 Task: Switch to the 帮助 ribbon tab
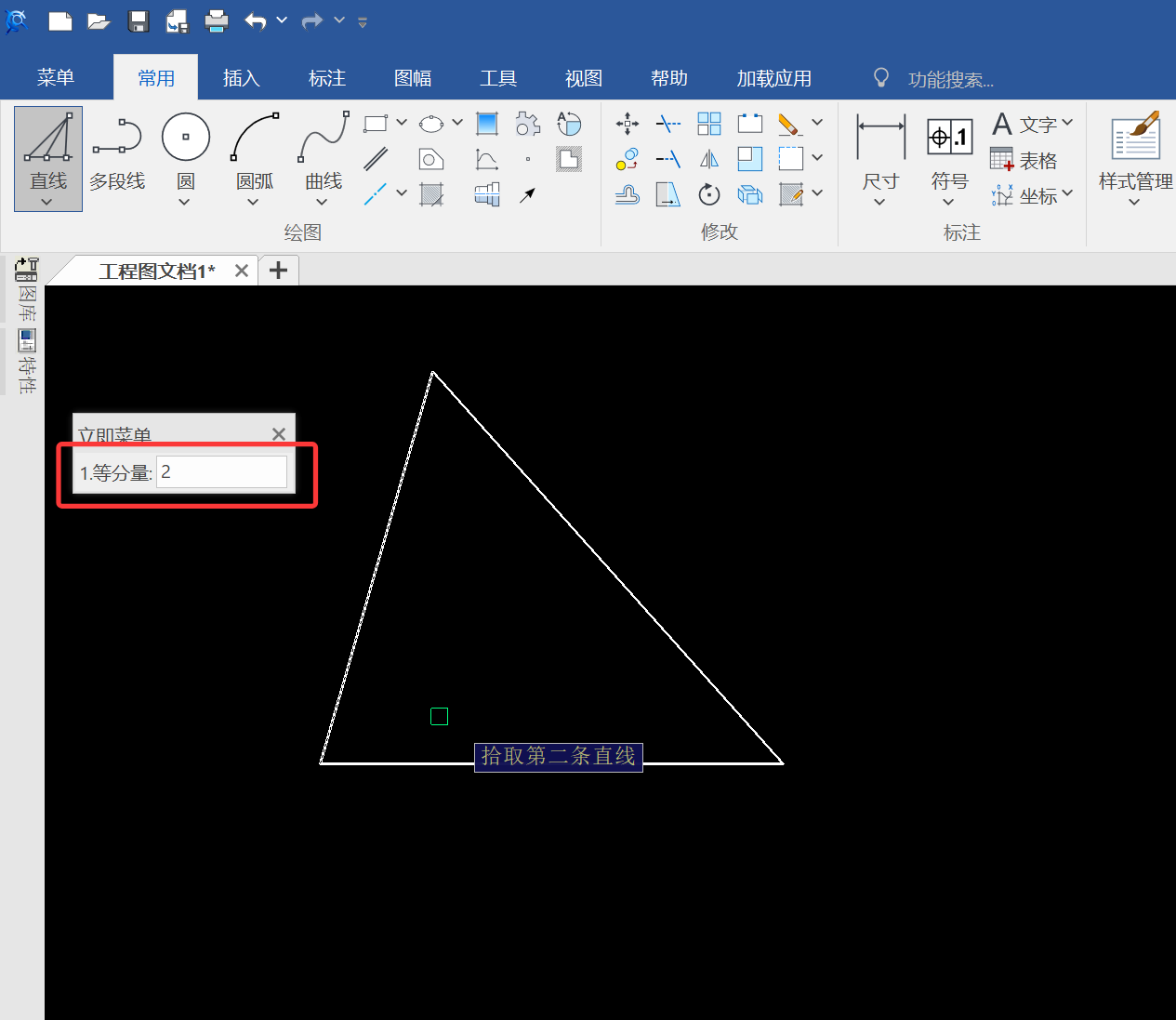(x=669, y=78)
